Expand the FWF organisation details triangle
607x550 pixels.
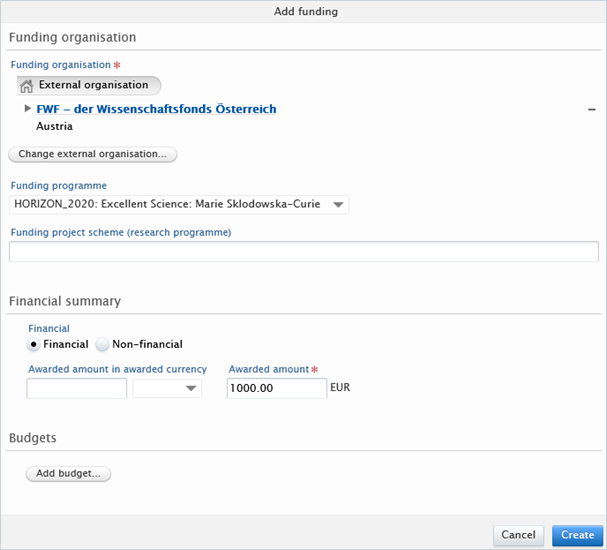tap(27, 108)
